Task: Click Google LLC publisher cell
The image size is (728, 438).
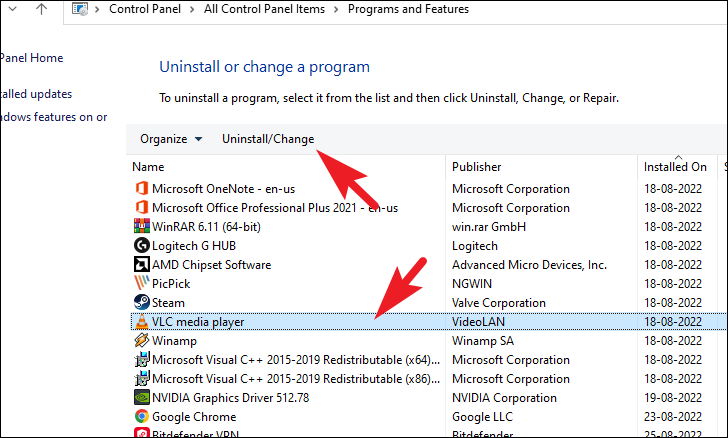Action: (x=482, y=417)
